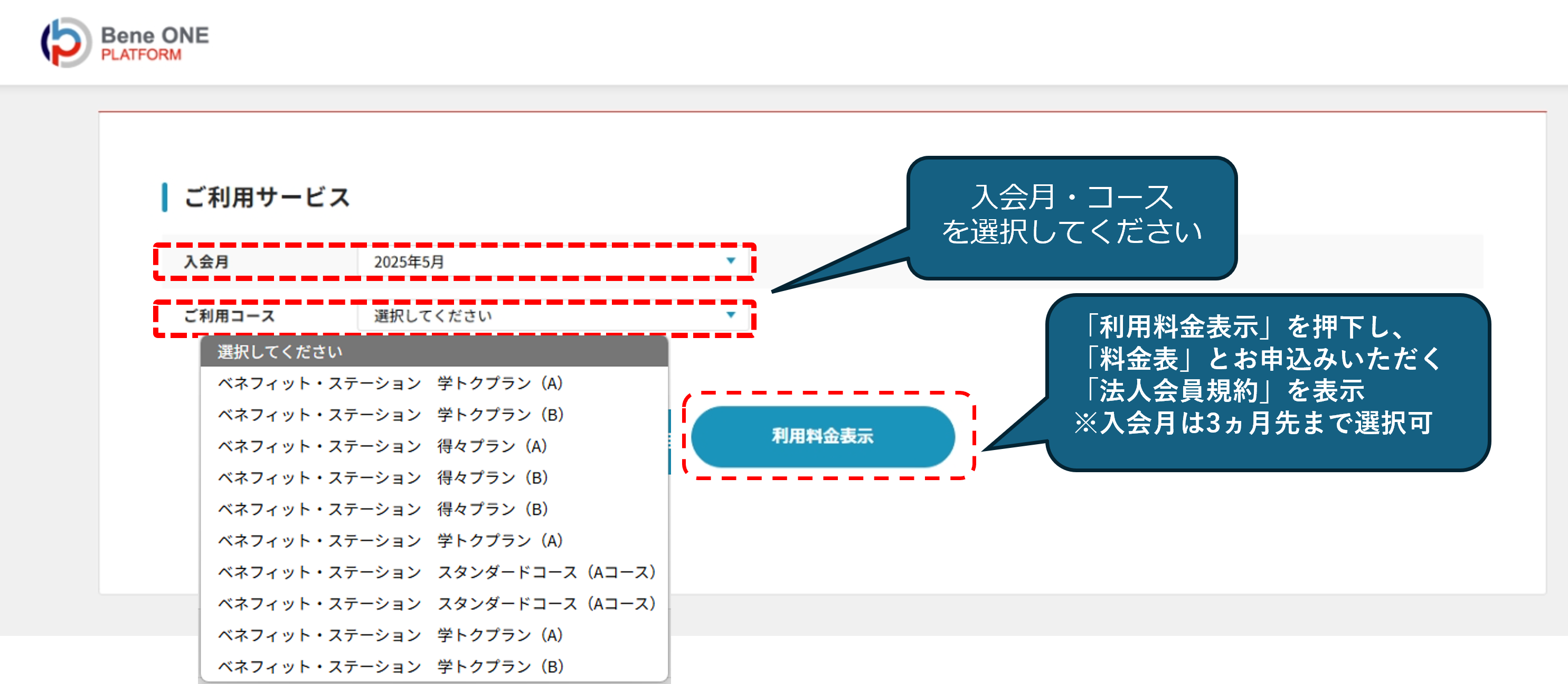Click the 利用料金表示 button

tap(823, 436)
